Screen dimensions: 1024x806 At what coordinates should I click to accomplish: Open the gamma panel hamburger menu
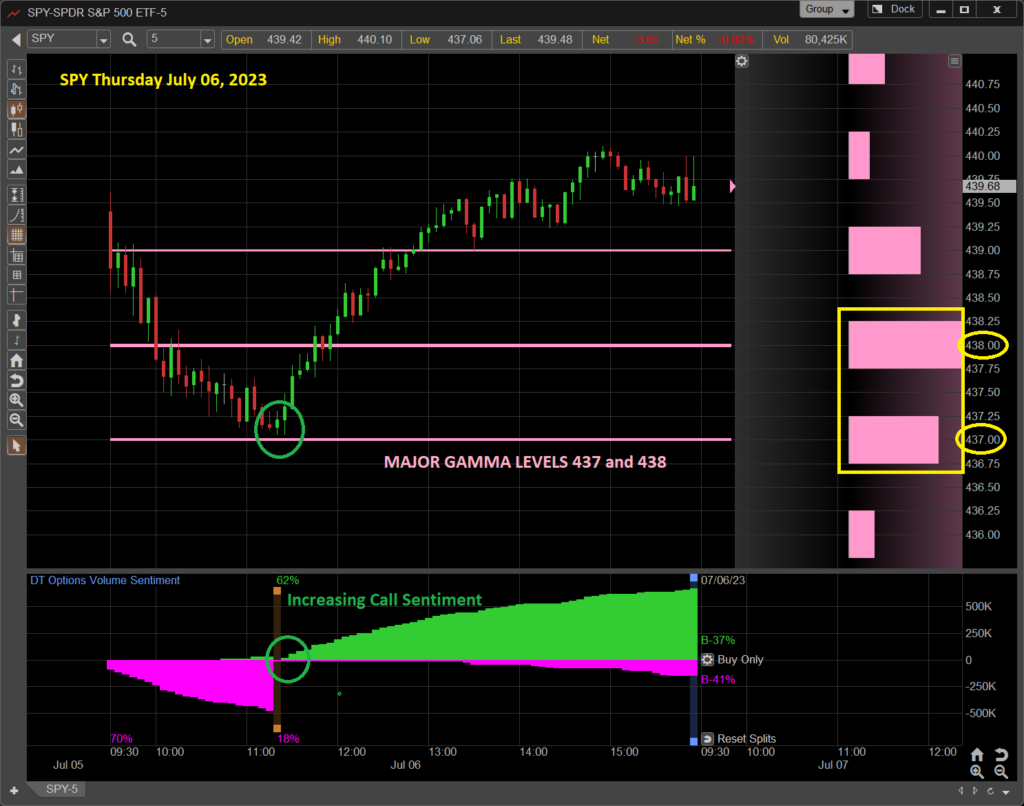pos(954,61)
